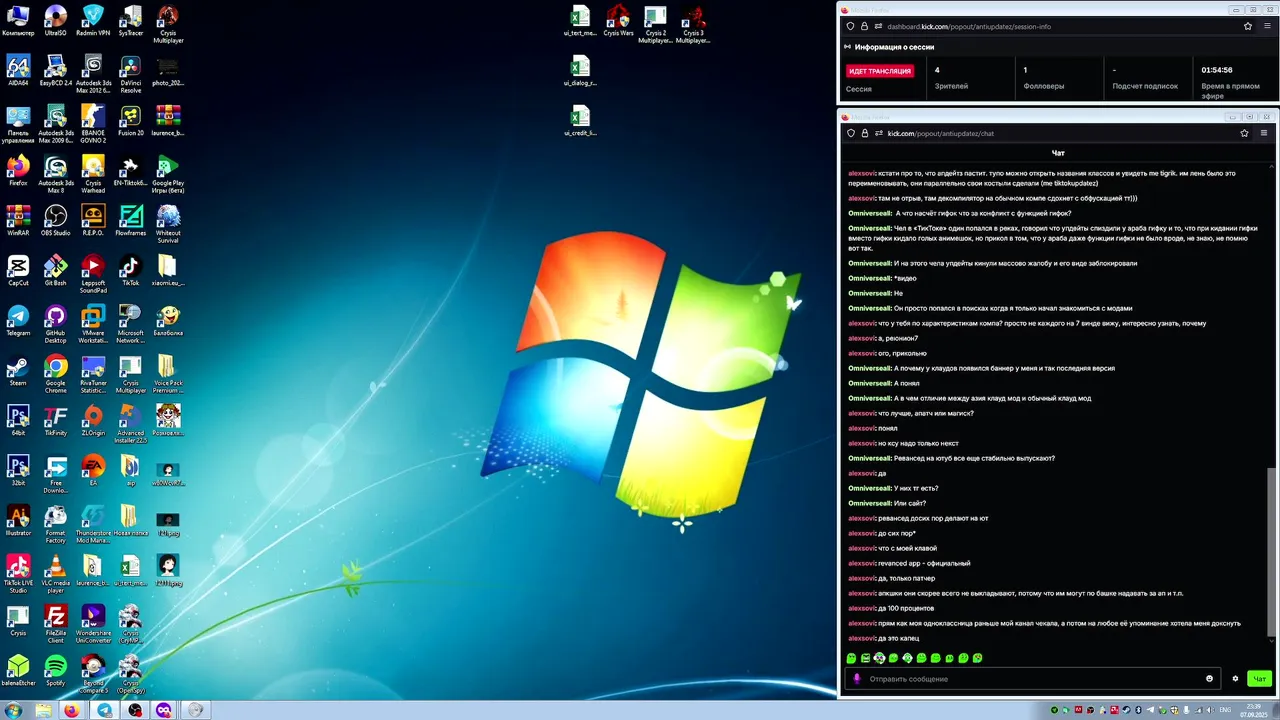Select the R.E.P.O. game shortcut
This screenshot has height=720, width=1280.
(x=93, y=221)
